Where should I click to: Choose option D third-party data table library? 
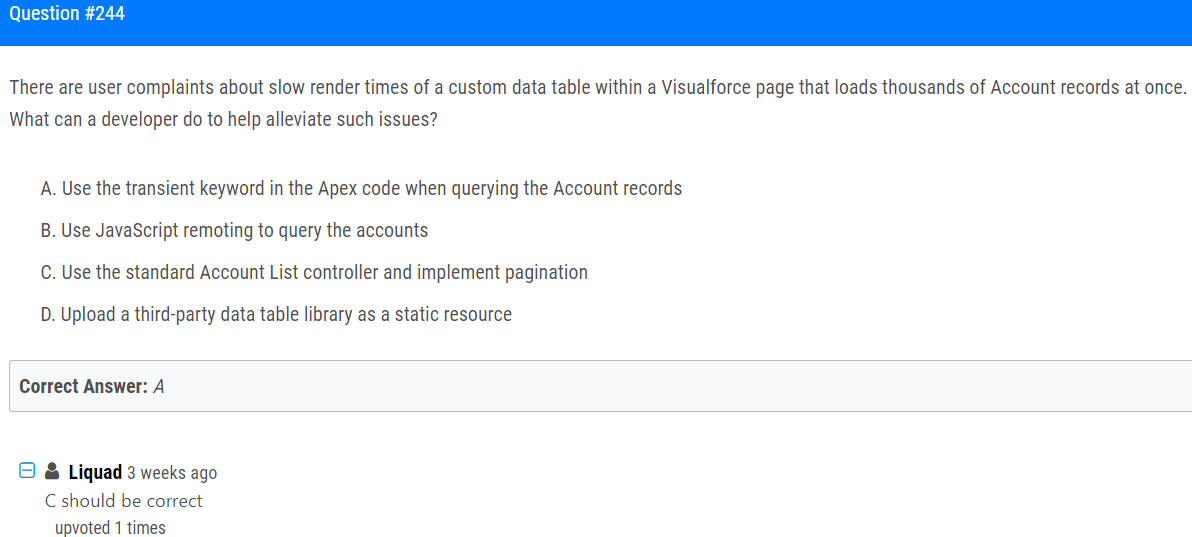coord(276,314)
